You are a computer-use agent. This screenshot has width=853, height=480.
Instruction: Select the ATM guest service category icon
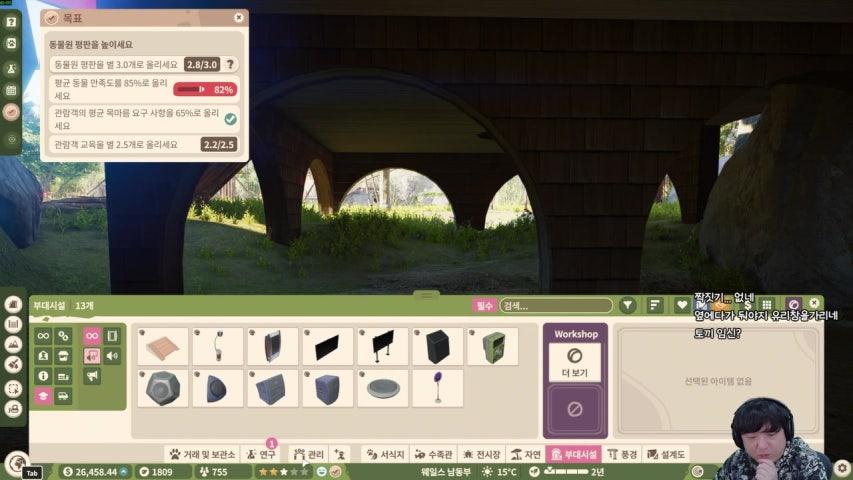click(43, 356)
